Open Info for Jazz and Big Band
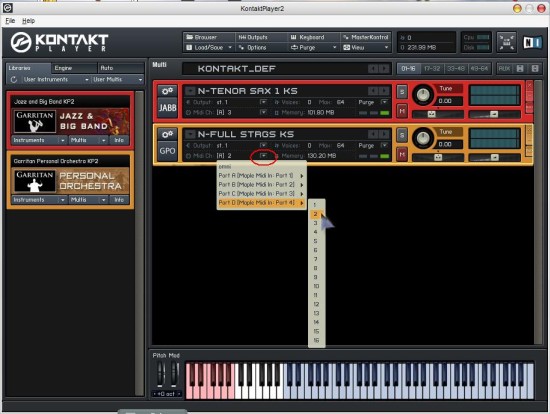 point(119,140)
